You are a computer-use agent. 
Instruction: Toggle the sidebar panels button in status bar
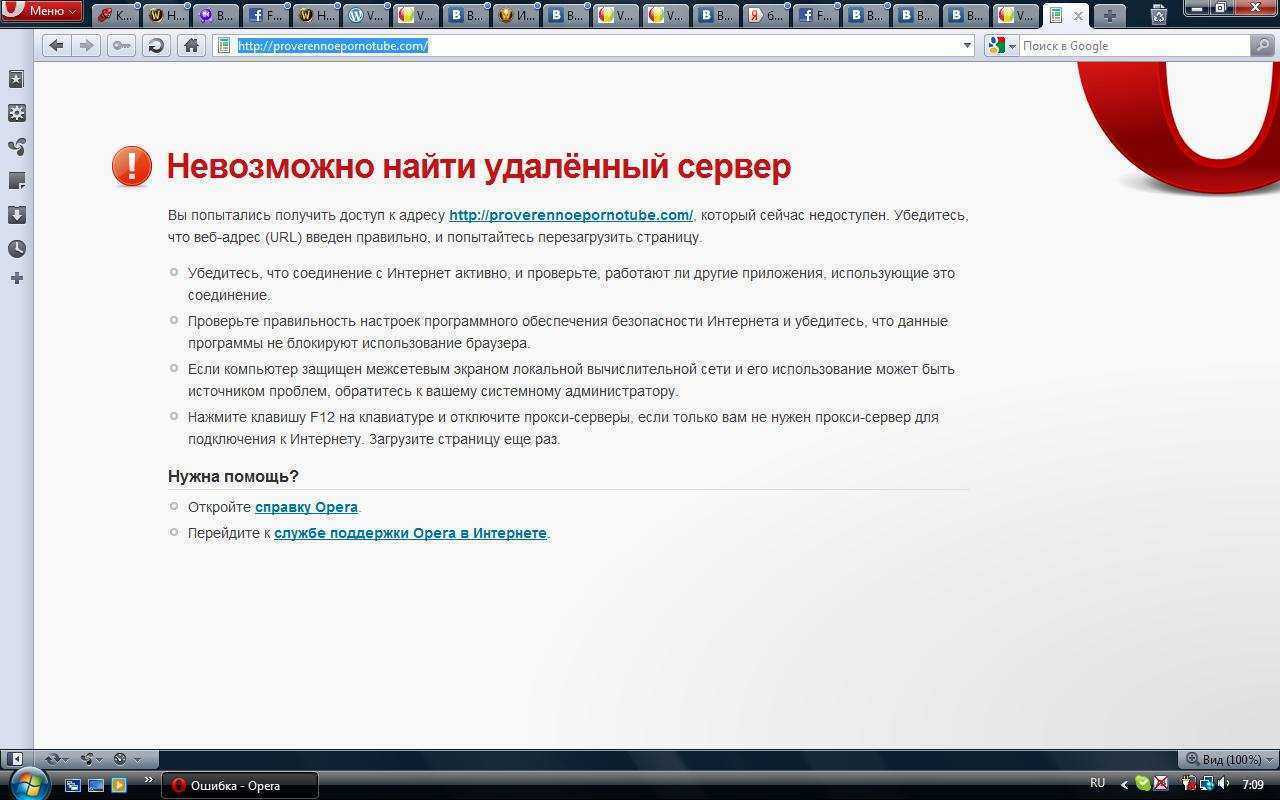14,759
